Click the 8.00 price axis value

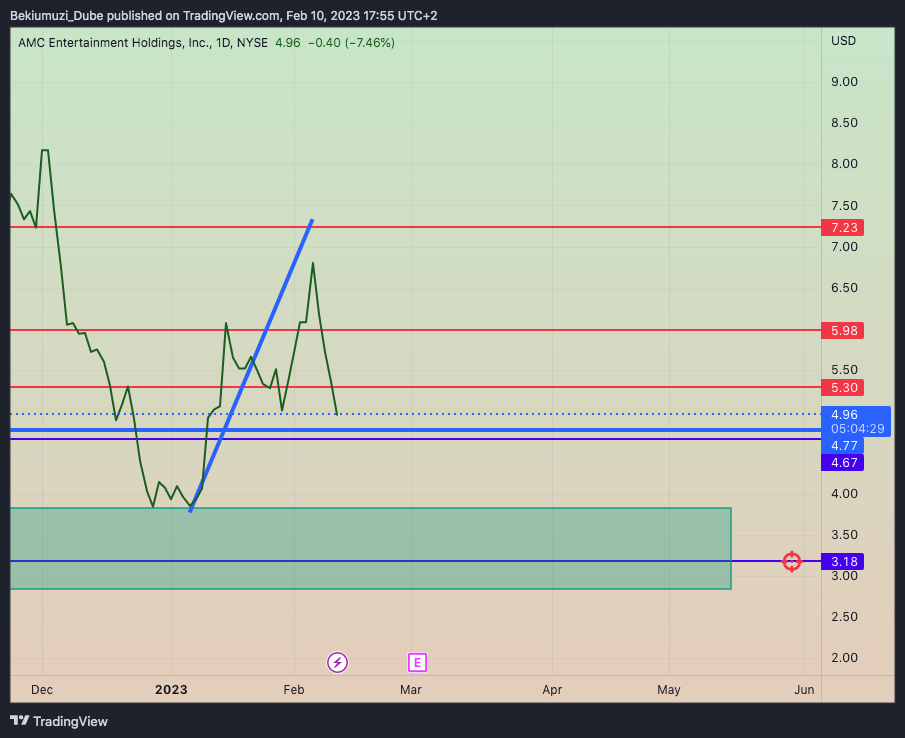pos(844,164)
